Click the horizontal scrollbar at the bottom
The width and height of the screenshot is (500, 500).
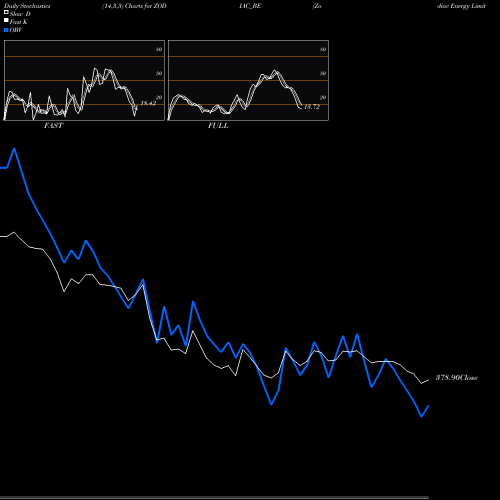point(214,498)
